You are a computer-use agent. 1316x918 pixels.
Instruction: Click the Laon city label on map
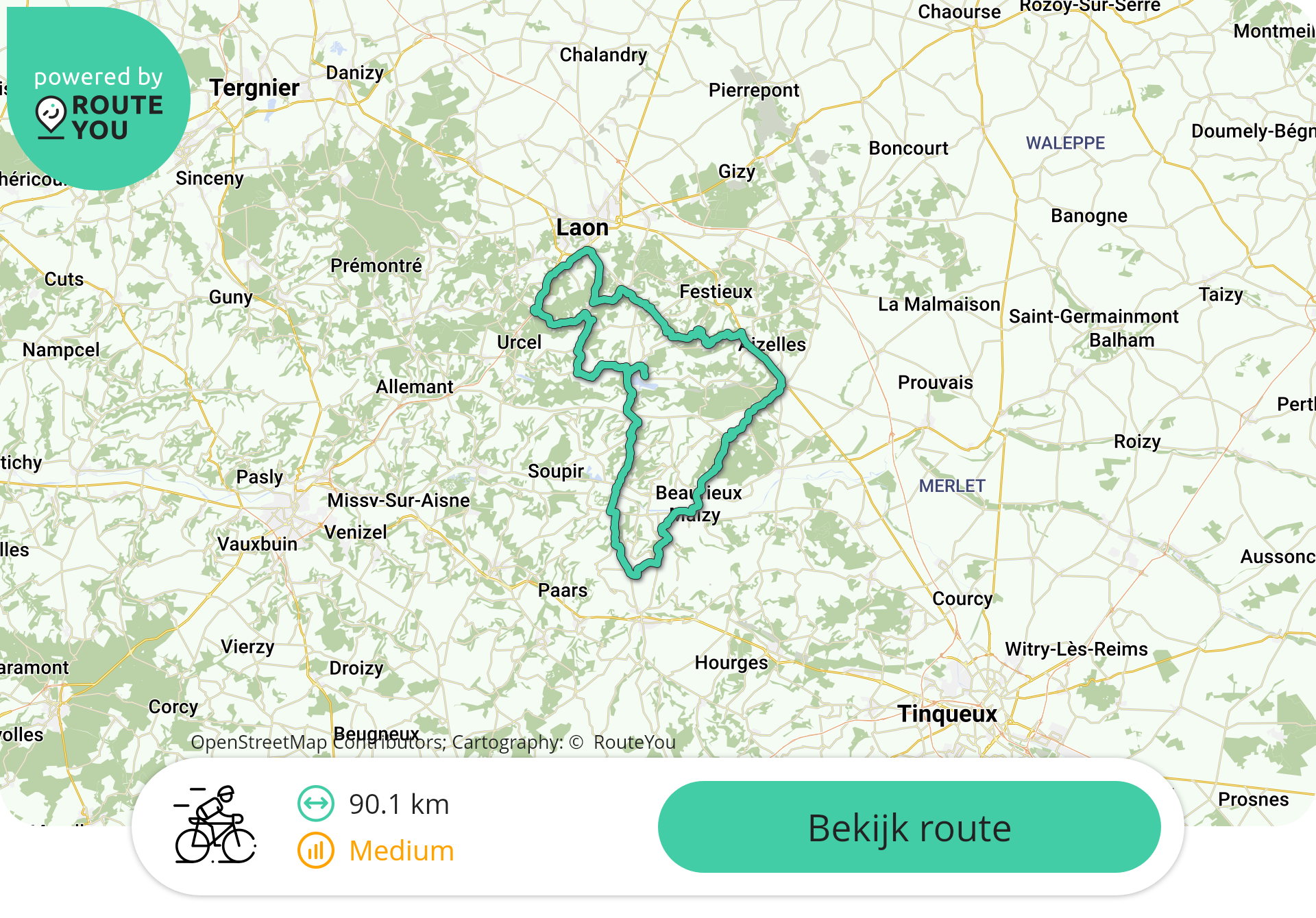pos(582,227)
